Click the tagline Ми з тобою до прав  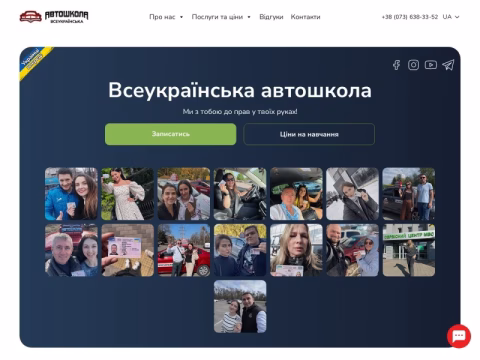pyautogui.click(x=240, y=112)
